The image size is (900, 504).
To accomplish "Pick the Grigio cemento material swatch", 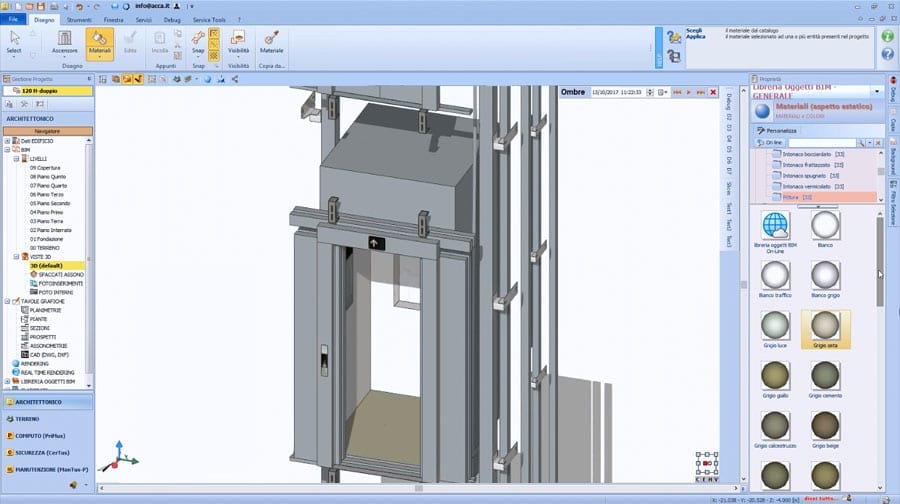I will (825, 379).
